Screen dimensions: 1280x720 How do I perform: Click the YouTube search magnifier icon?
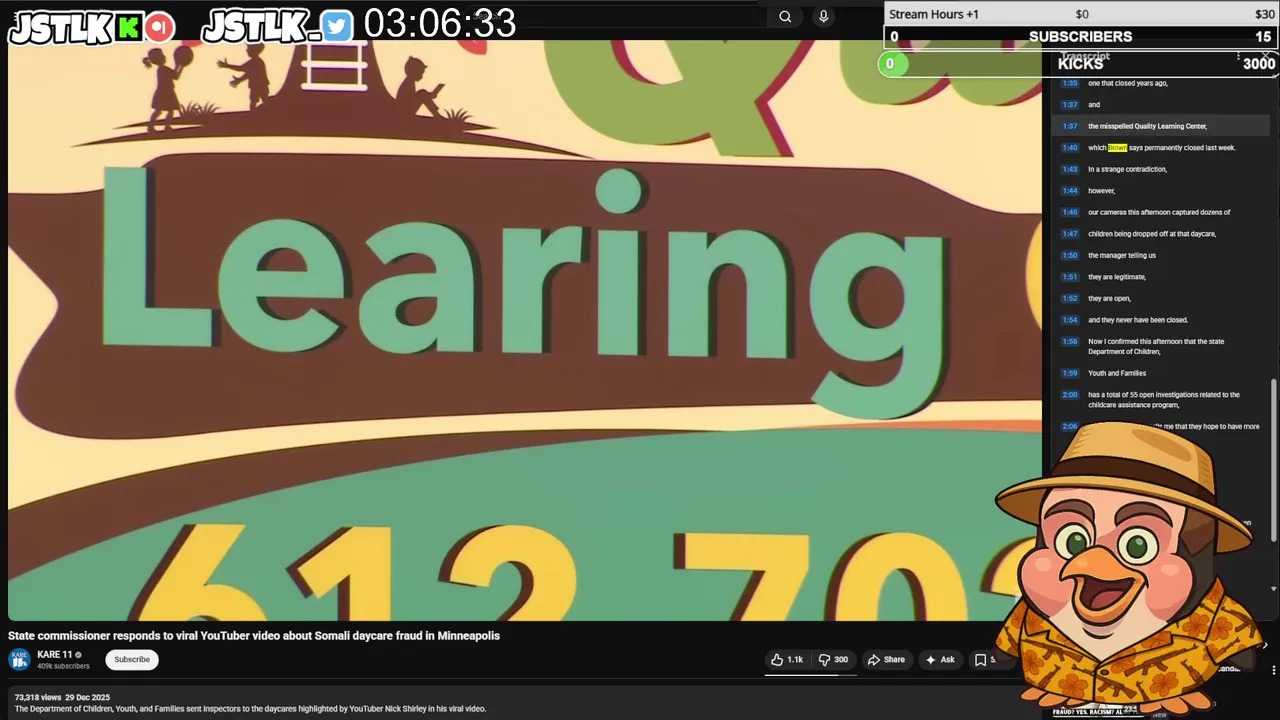(x=785, y=16)
